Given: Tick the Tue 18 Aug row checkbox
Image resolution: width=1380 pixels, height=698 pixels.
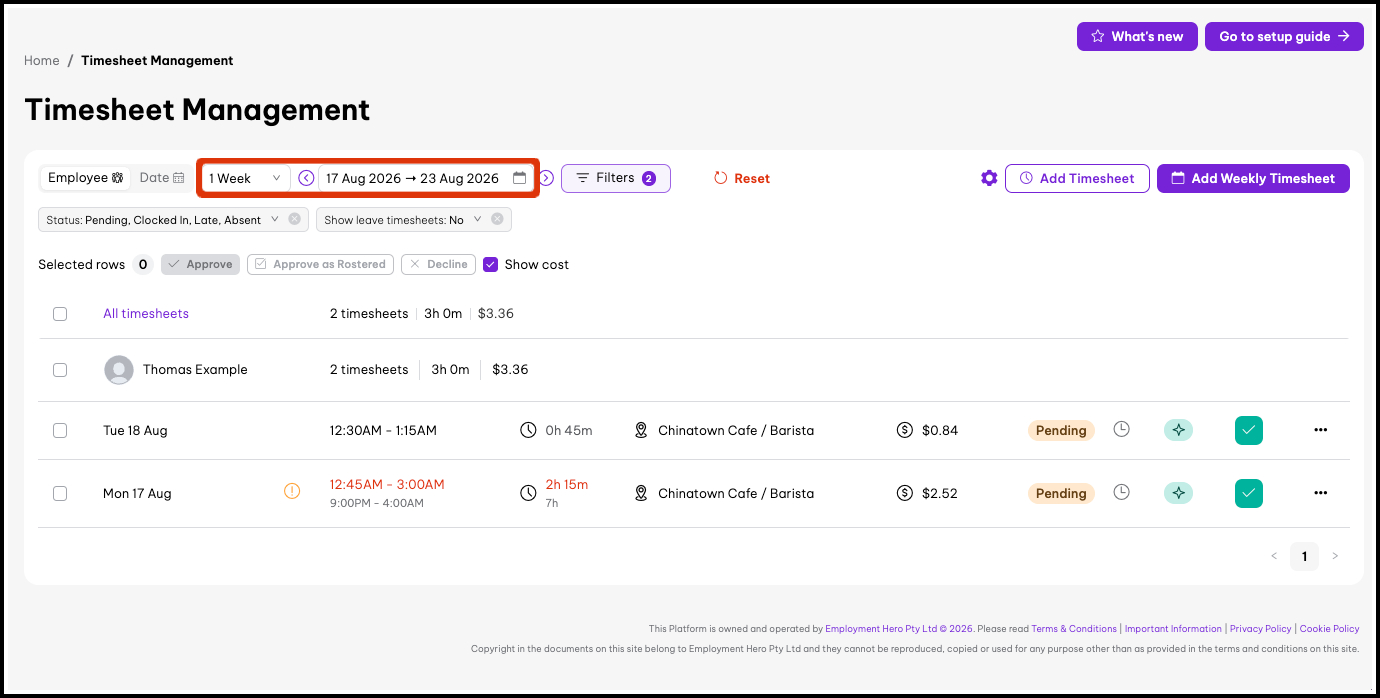Looking at the screenshot, I should pos(60,430).
